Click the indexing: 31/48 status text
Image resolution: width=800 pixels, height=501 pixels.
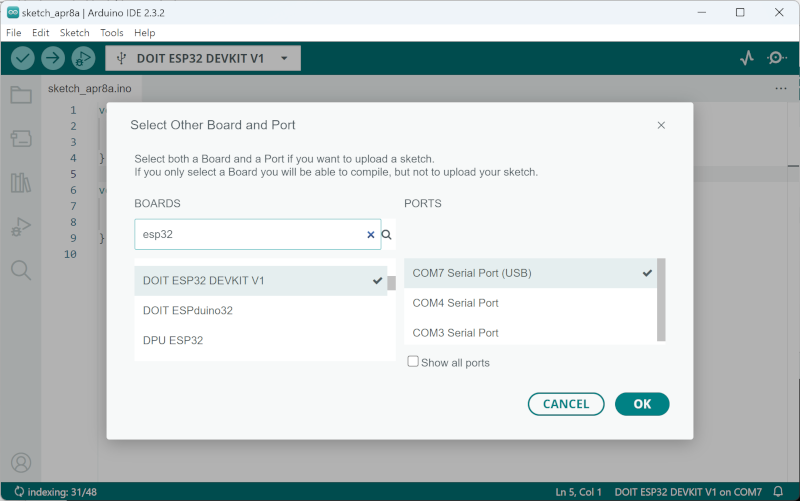[x=62, y=492]
